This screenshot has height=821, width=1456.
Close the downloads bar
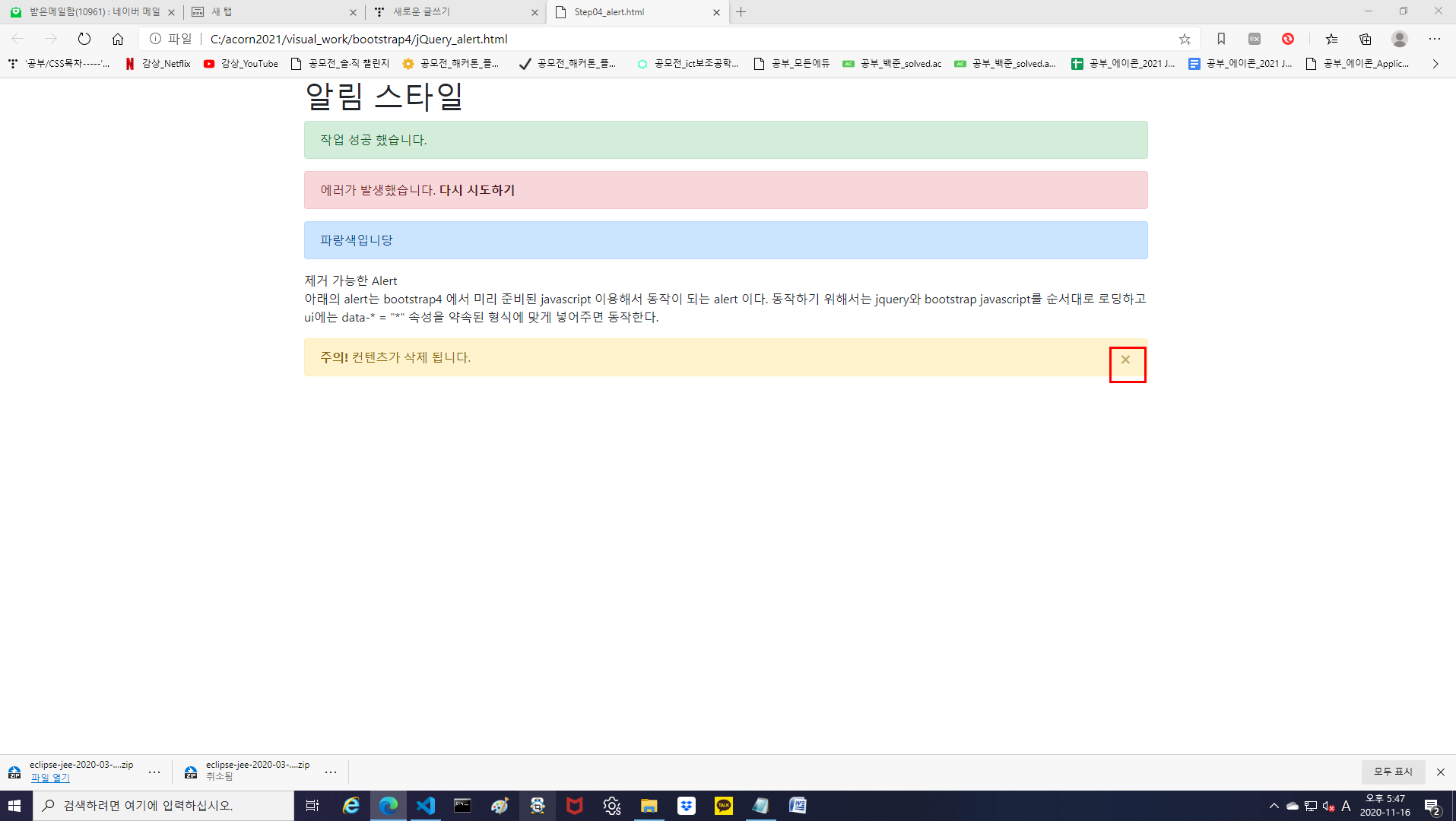coord(1441,772)
